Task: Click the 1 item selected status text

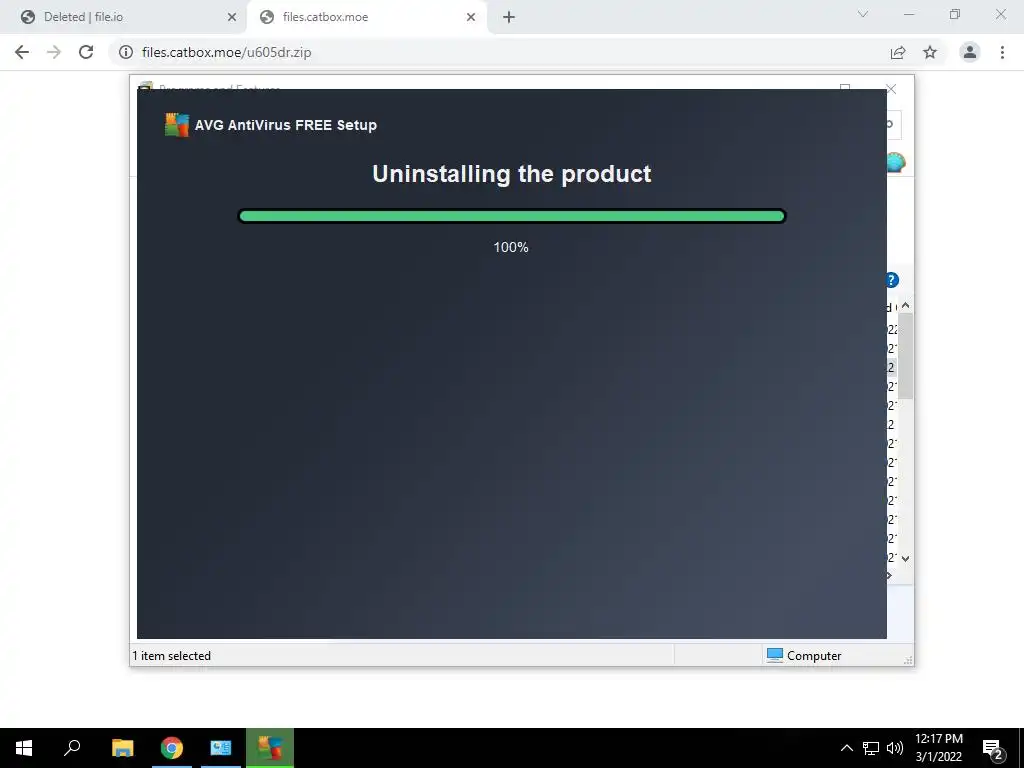Action: tap(171, 656)
